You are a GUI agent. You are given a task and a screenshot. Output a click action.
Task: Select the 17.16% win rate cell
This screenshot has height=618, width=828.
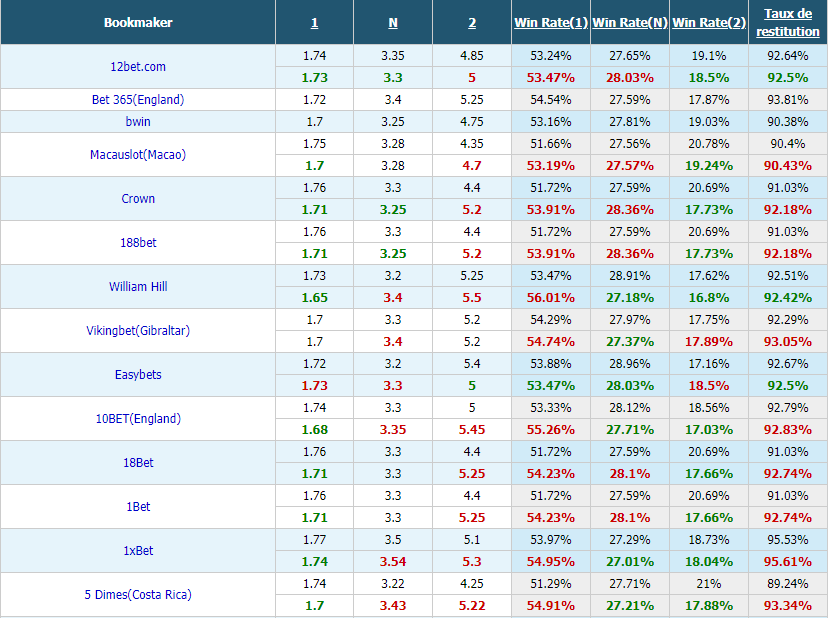pyautogui.click(x=709, y=363)
